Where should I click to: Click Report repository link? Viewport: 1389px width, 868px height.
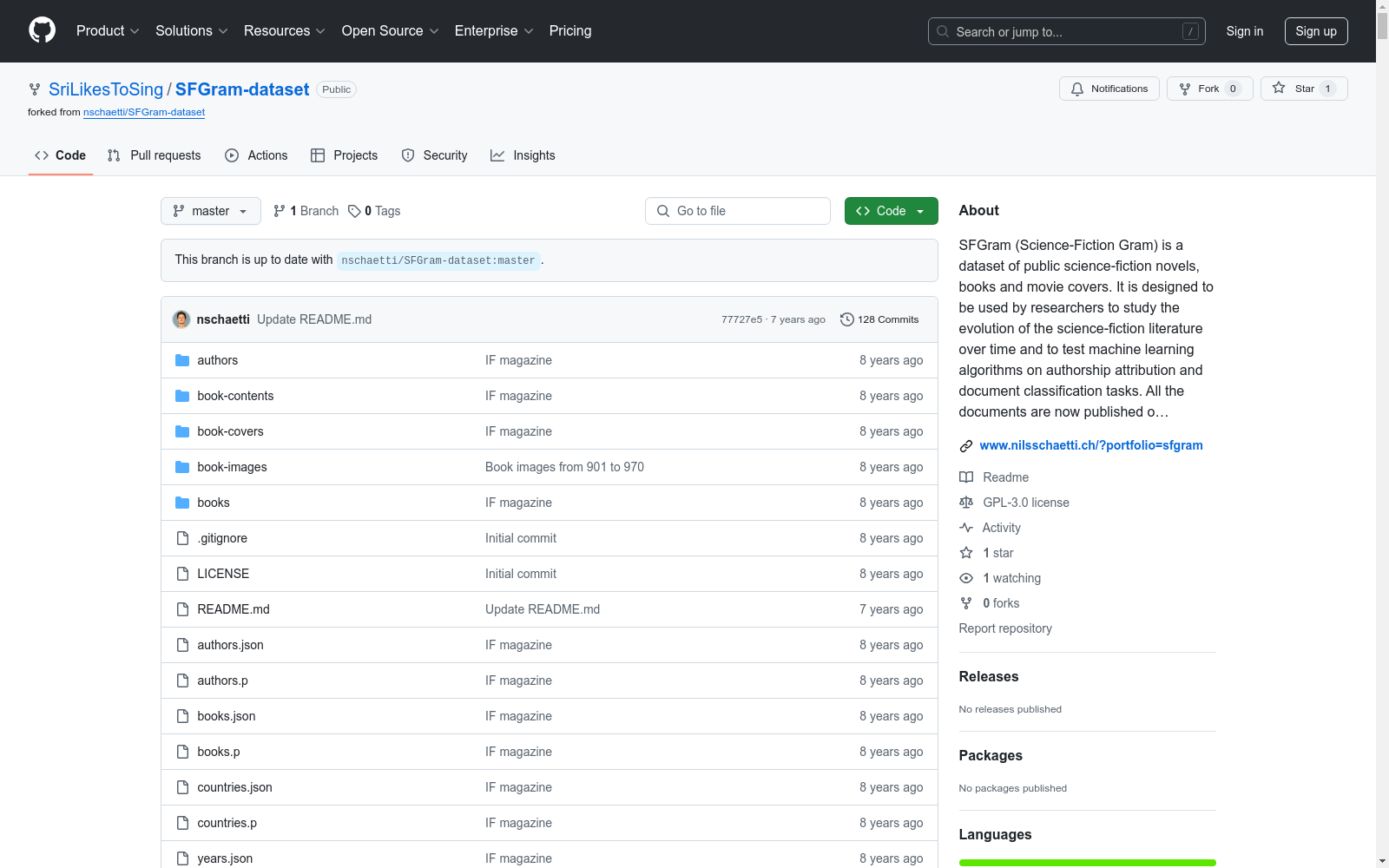pyautogui.click(x=1005, y=628)
